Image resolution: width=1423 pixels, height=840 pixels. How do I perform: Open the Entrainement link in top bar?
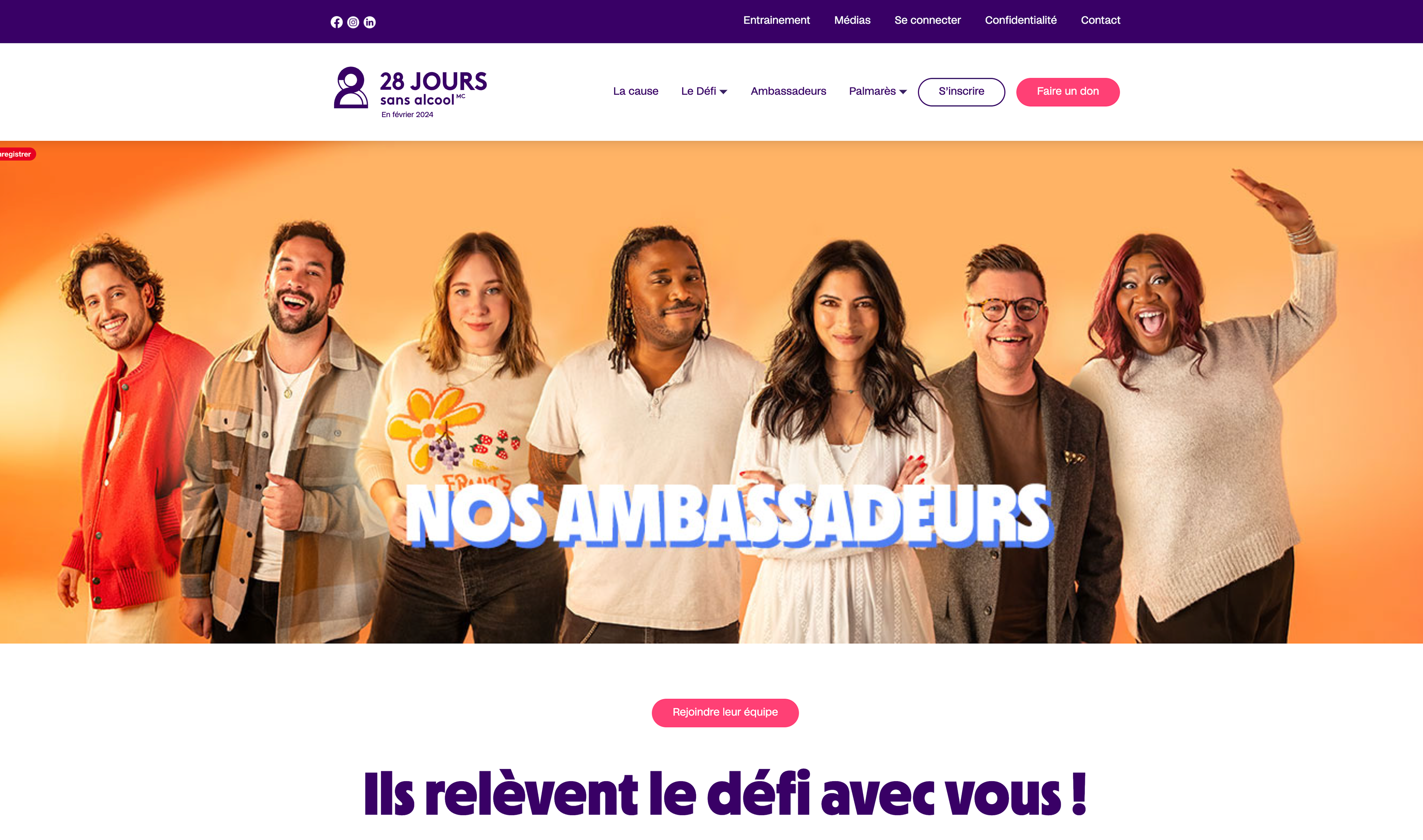(x=776, y=20)
